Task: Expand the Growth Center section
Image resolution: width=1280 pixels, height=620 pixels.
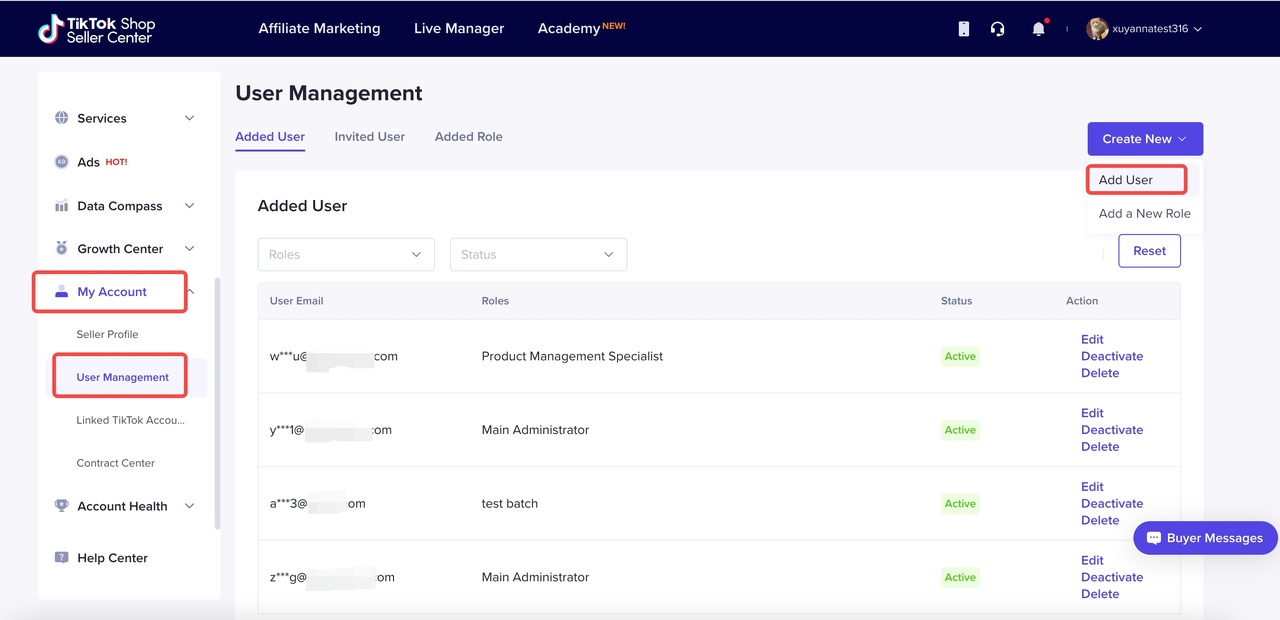Action: pyautogui.click(x=190, y=249)
